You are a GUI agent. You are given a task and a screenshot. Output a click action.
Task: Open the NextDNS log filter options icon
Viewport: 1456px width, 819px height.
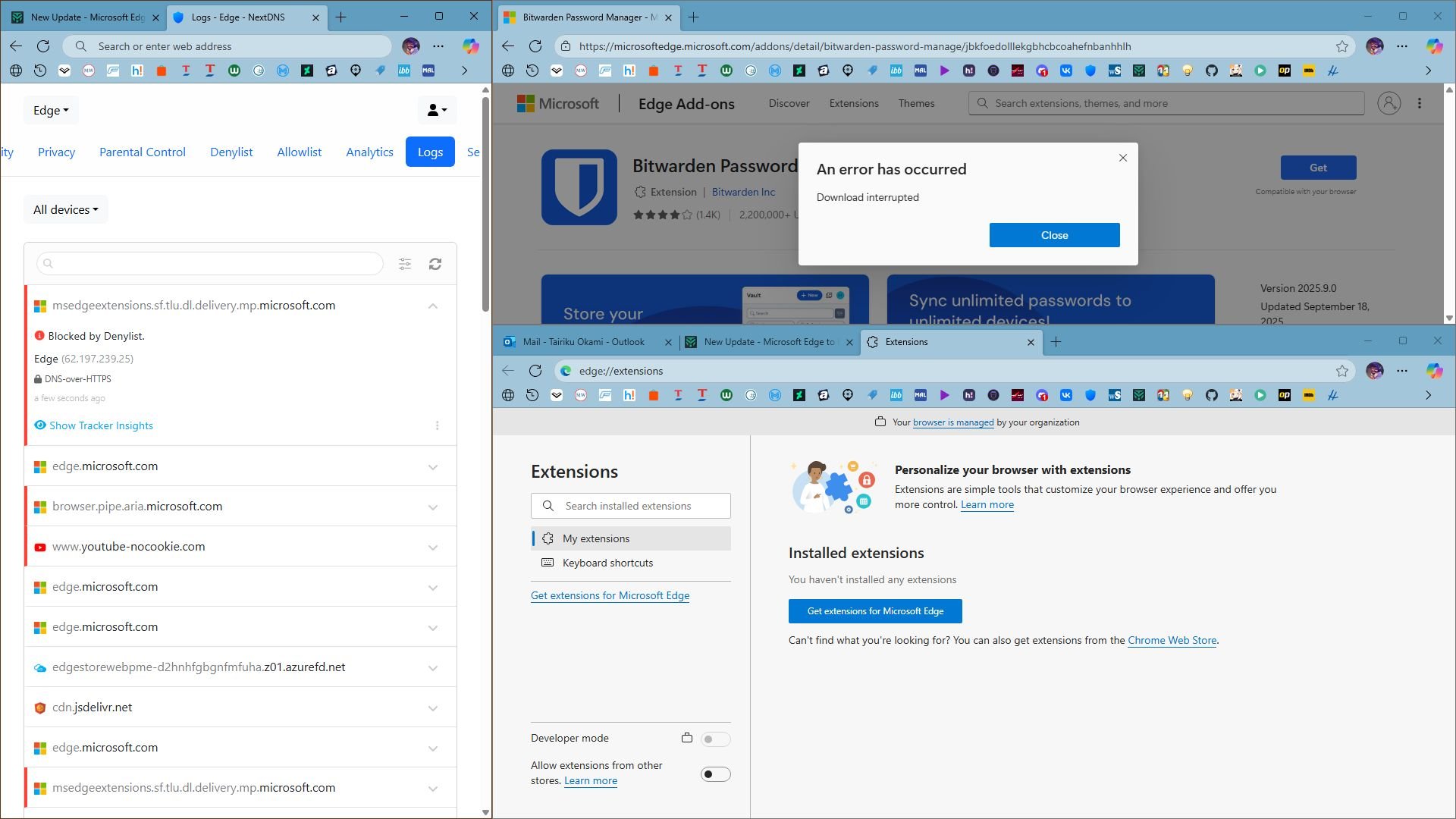[405, 264]
